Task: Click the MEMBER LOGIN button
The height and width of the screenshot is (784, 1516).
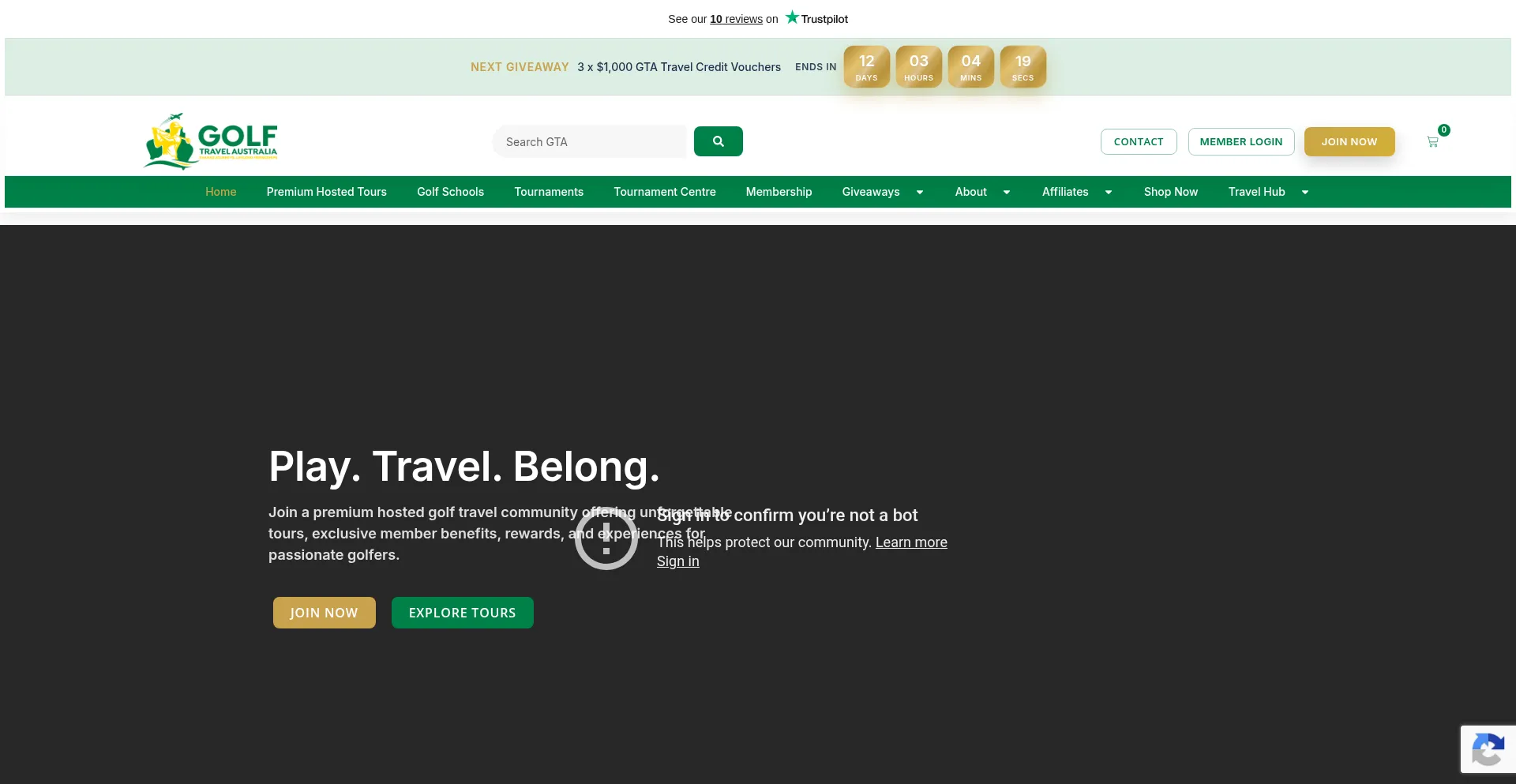Action: point(1241,141)
